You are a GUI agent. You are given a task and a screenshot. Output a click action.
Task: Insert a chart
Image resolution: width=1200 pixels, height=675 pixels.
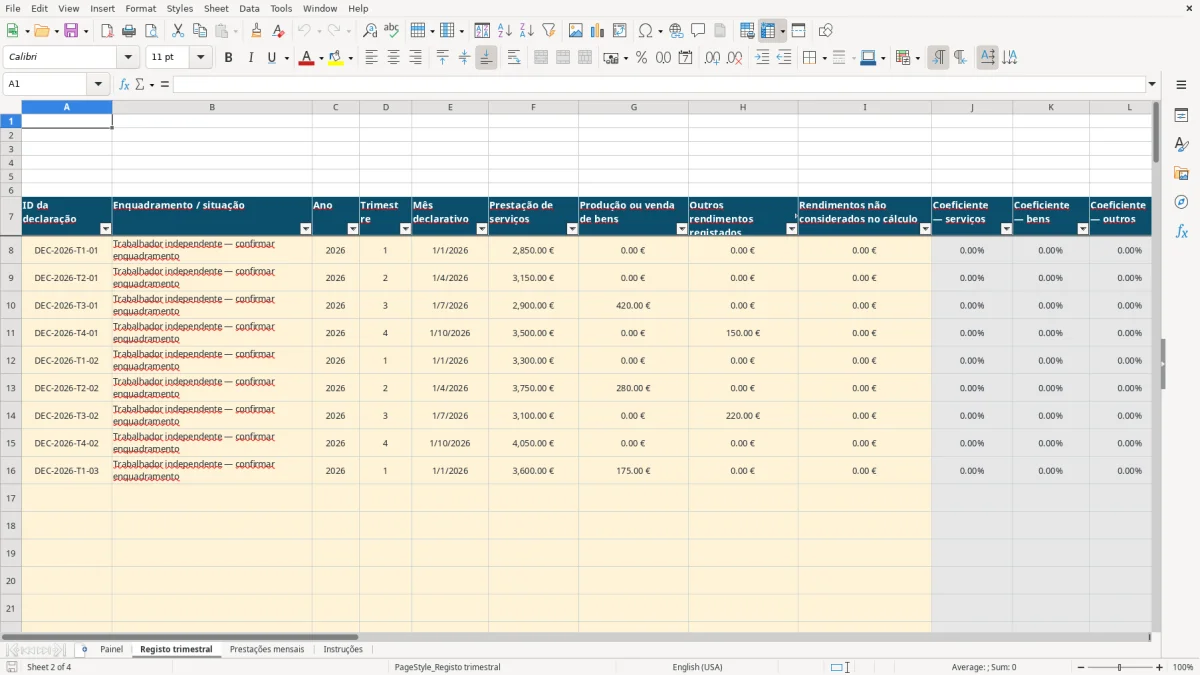coord(598,31)
